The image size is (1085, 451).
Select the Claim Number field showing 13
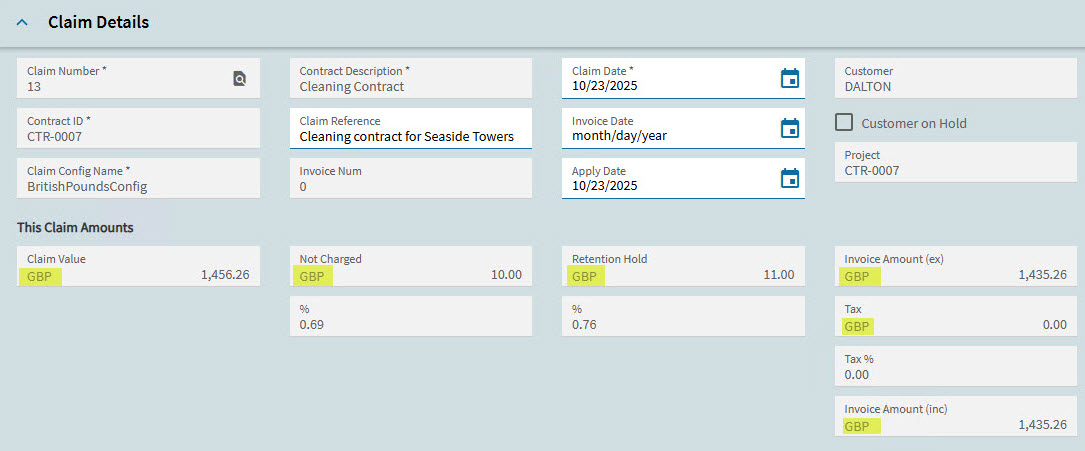(x=138, y=78)
